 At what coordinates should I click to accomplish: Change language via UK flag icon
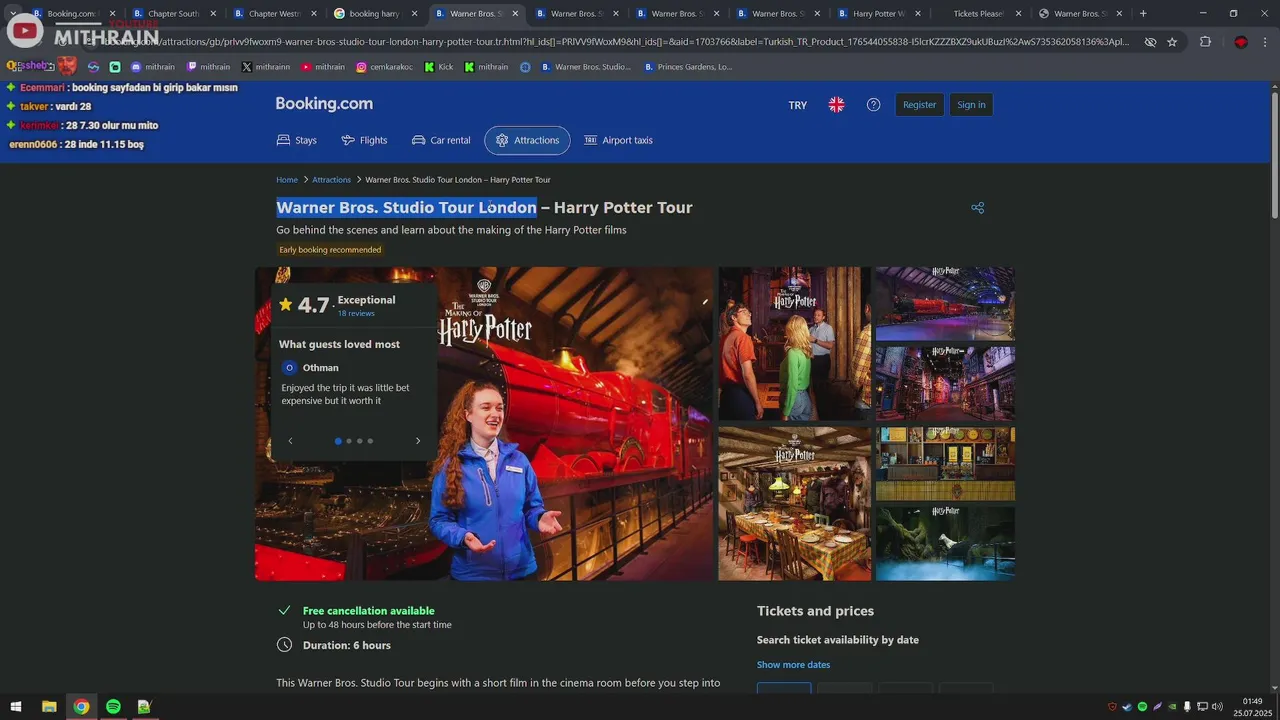pyautogui.click(x=836, y=105)
